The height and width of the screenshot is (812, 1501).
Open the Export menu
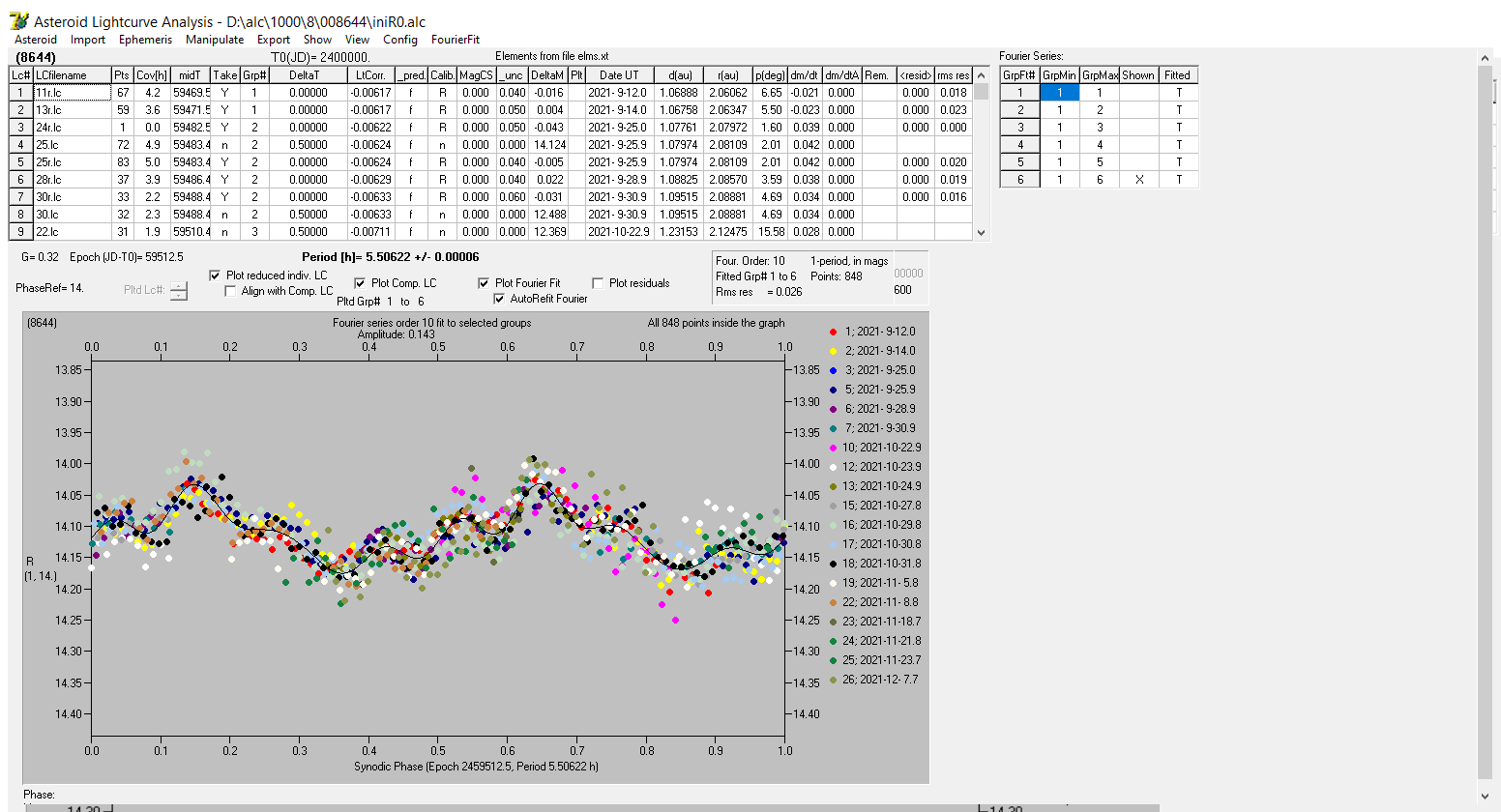[274, 40]
